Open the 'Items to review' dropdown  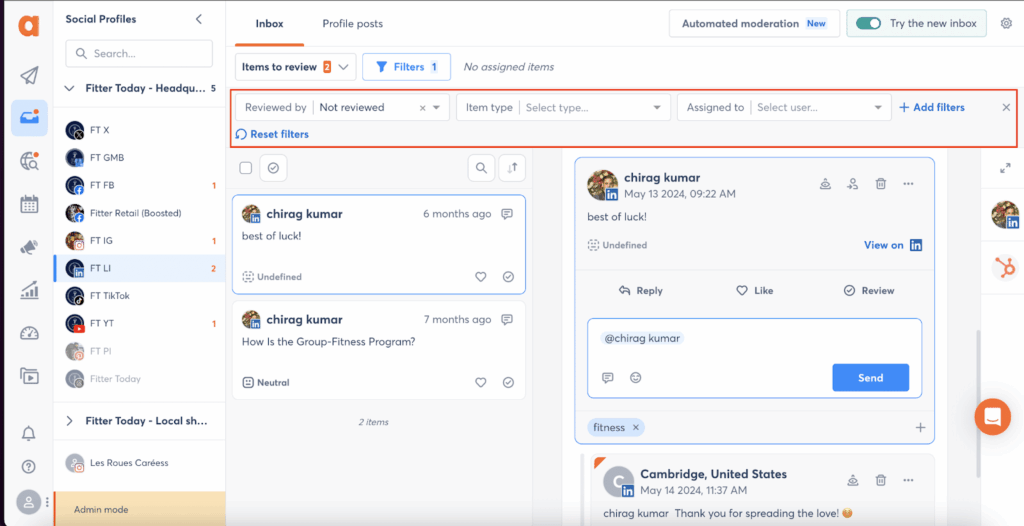(295, 67)
